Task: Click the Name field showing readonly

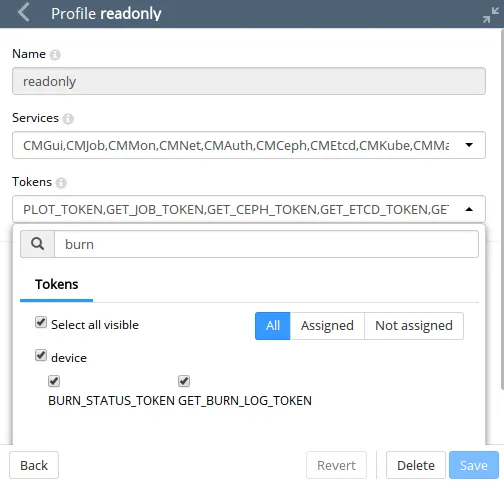Action: [249, 81]
